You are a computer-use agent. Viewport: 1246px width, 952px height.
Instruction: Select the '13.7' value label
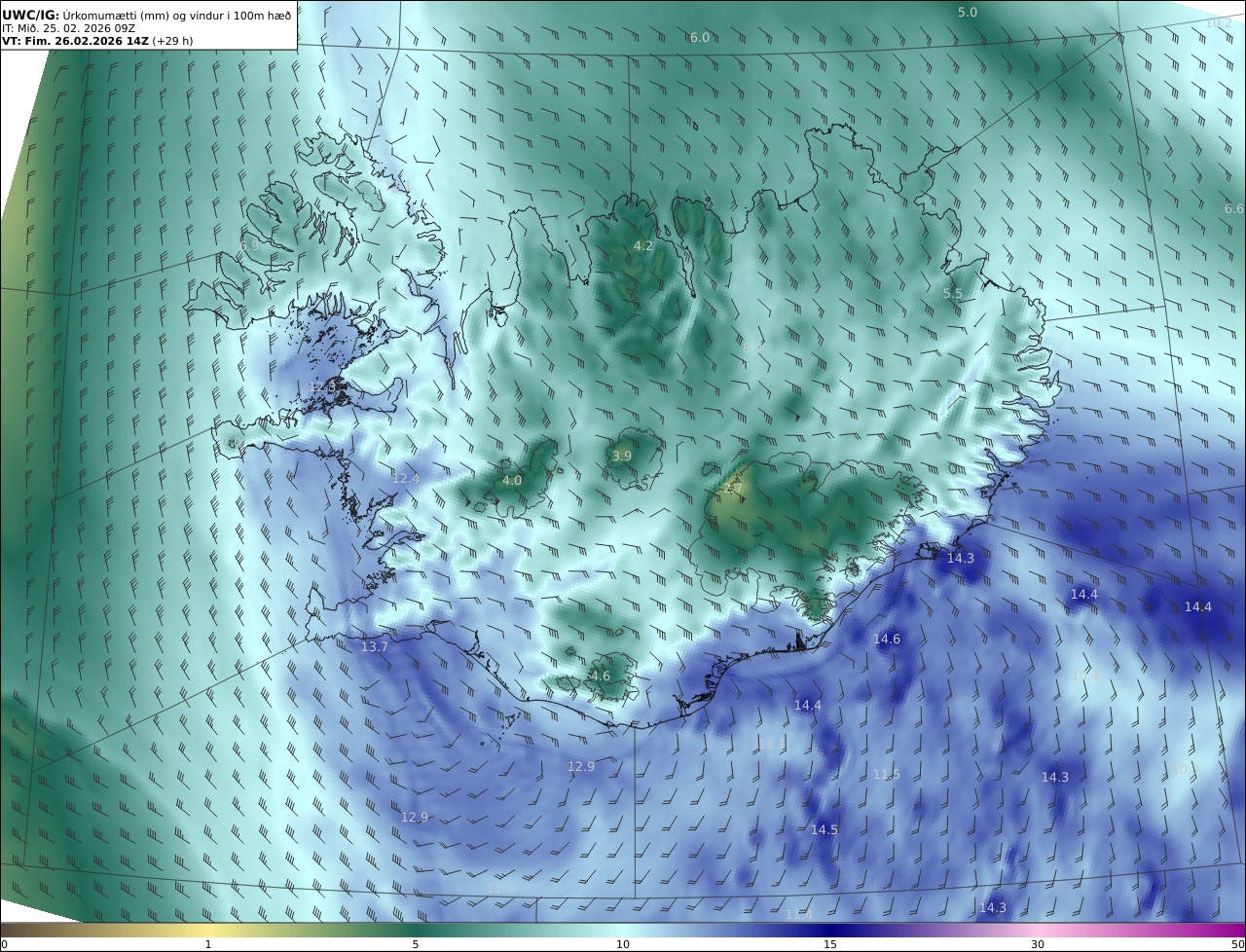click(x=375, y=647)
